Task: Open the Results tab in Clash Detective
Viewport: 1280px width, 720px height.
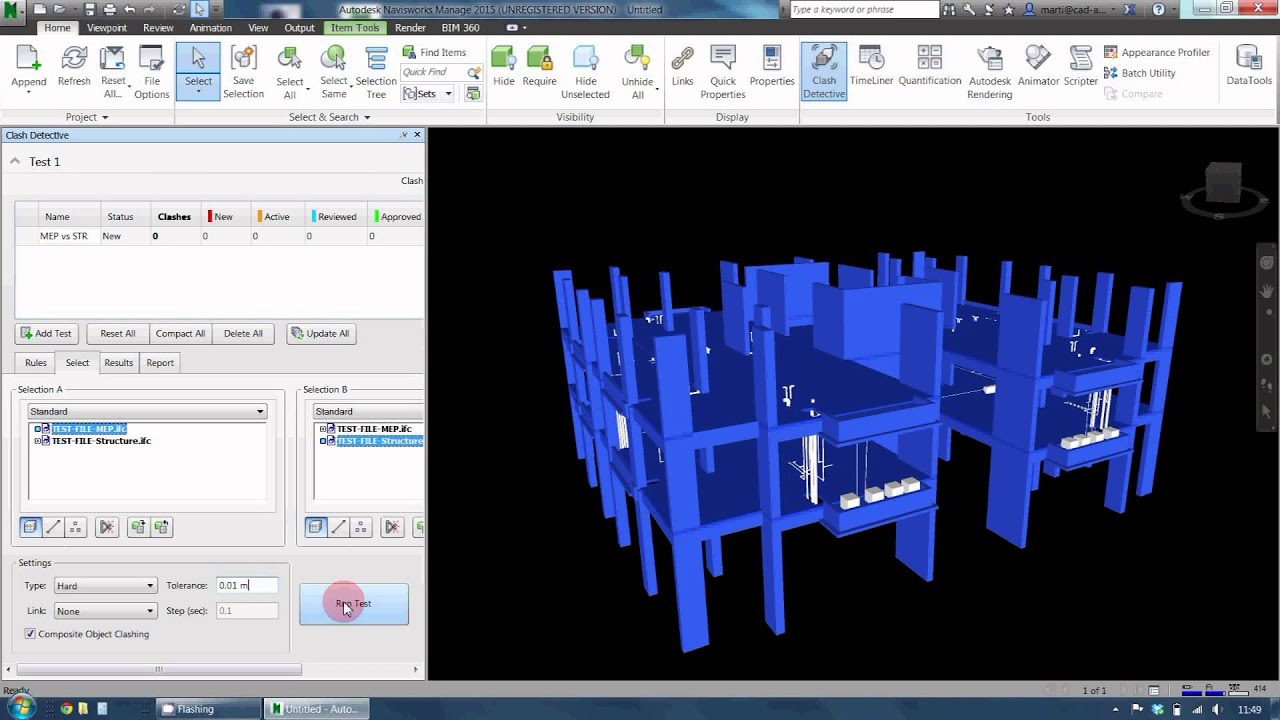Action: tap(118, 363)
